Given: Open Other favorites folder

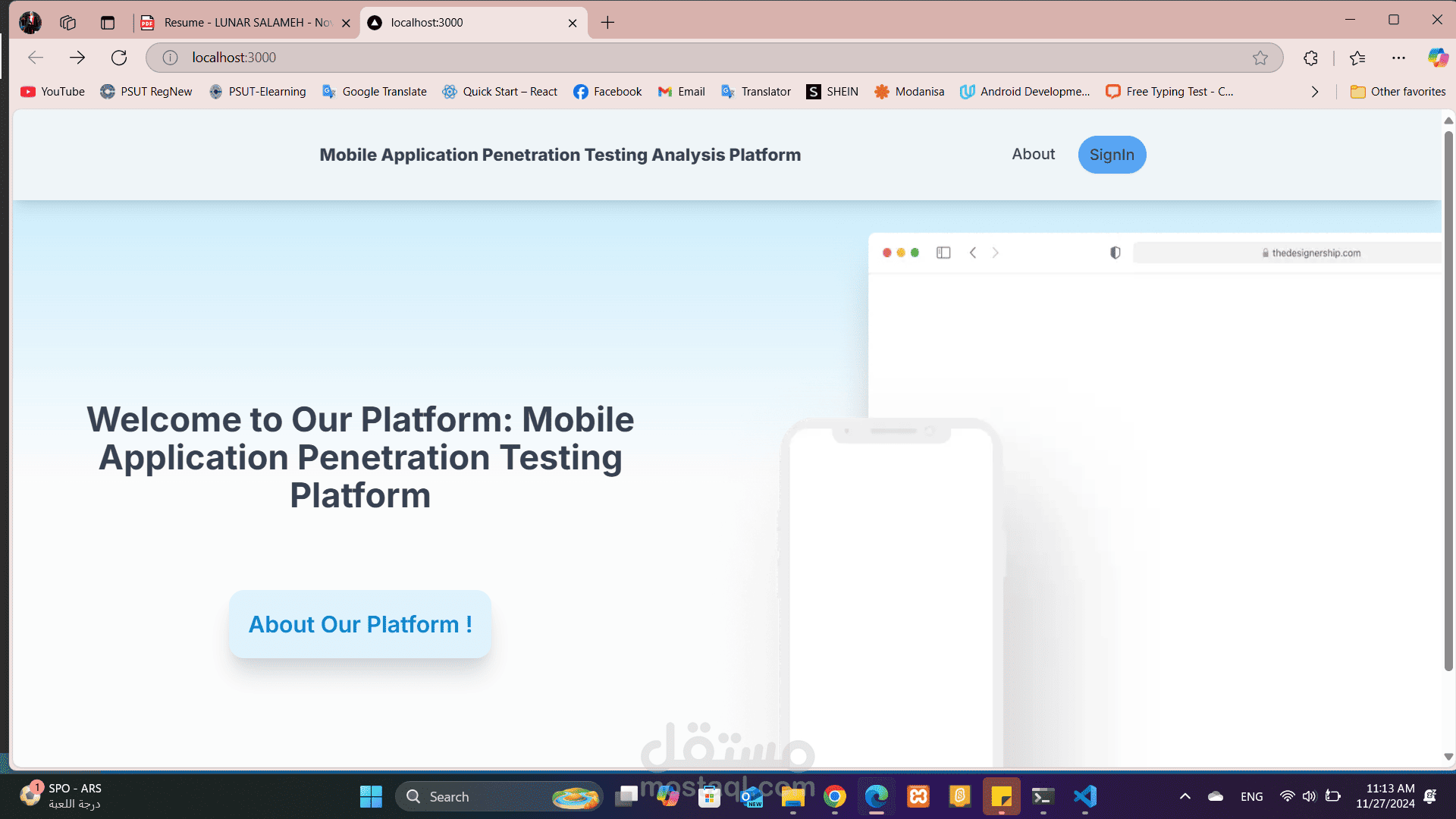Looking at the screenshot, I should pyautogui.click(x=1398, y=92).
